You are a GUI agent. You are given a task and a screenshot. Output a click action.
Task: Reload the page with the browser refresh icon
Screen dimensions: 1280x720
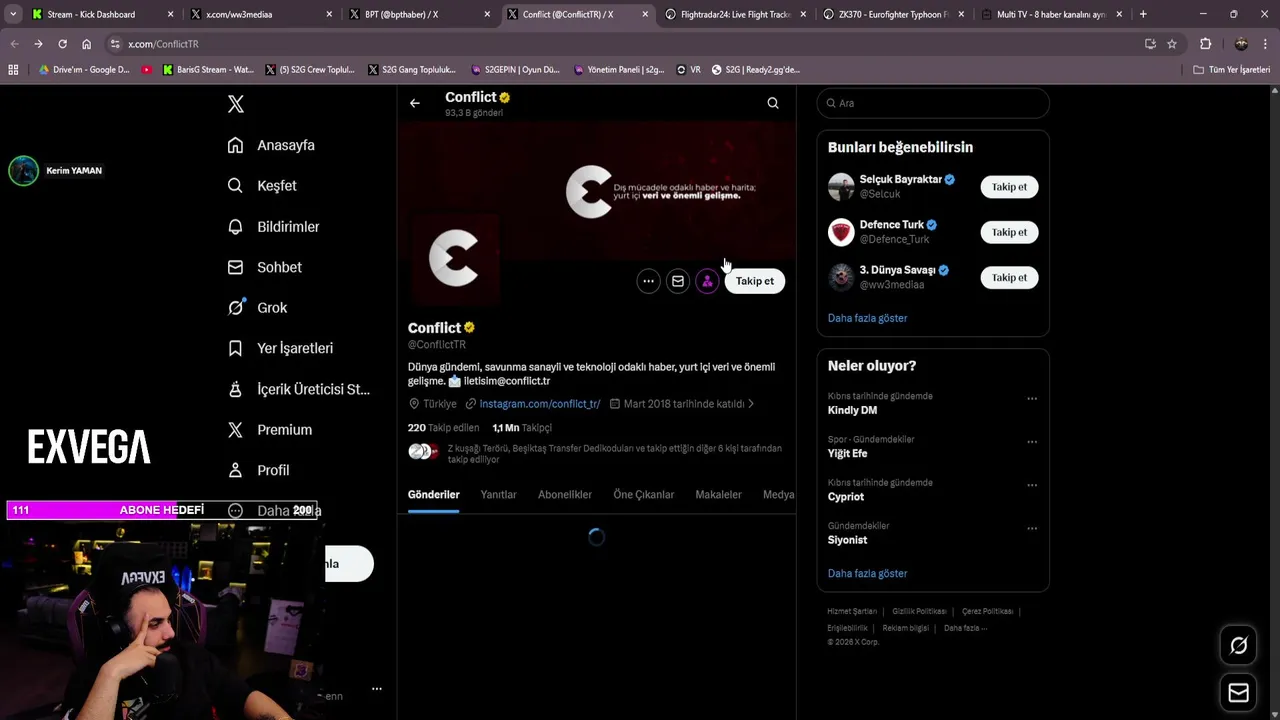pos(62,44)
